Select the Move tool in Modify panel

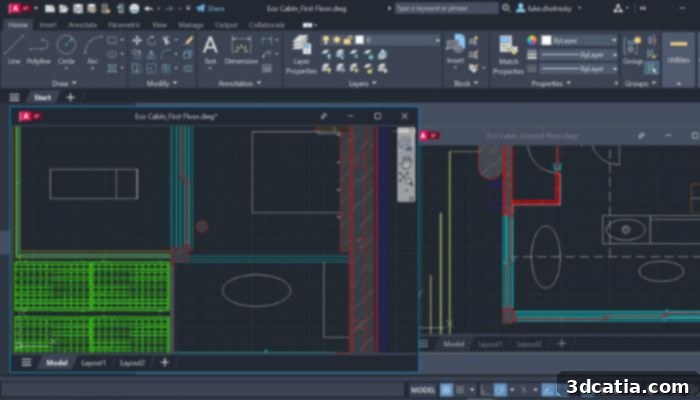click(x=137, y=41)
